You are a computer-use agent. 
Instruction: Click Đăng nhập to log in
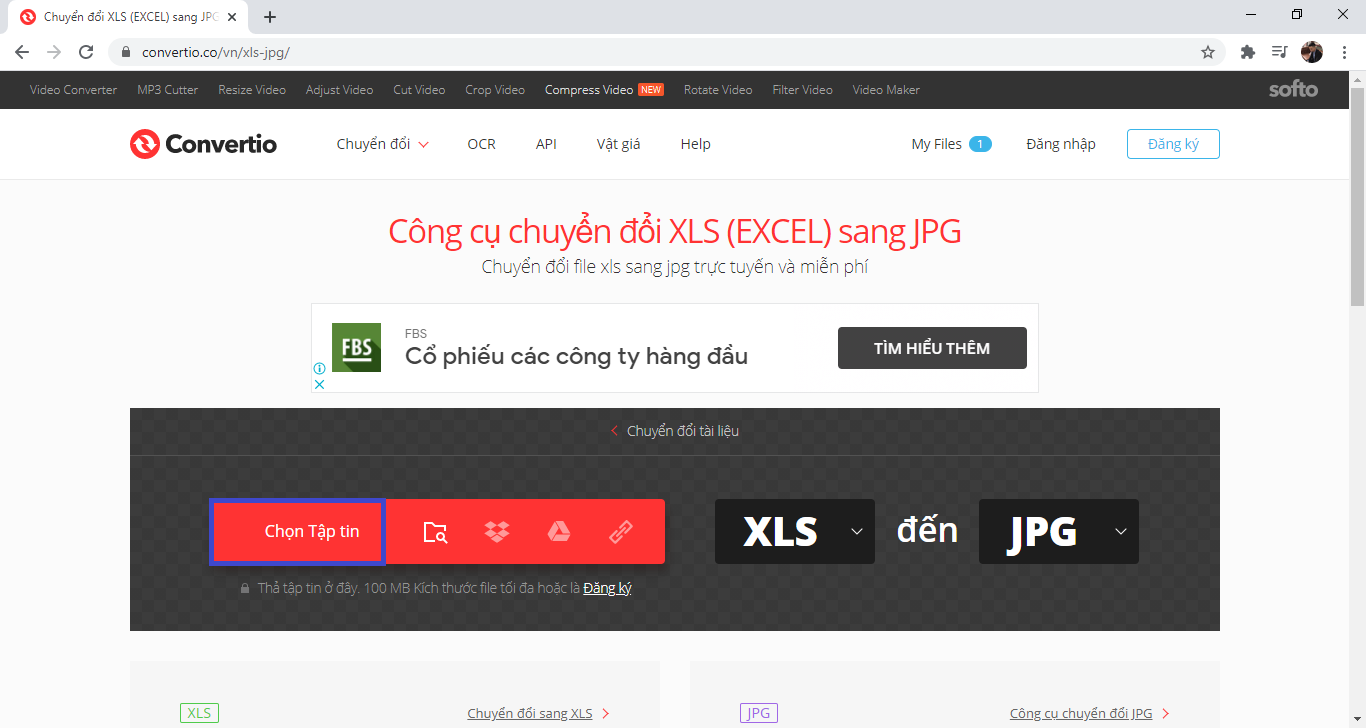click(1061, 144)
